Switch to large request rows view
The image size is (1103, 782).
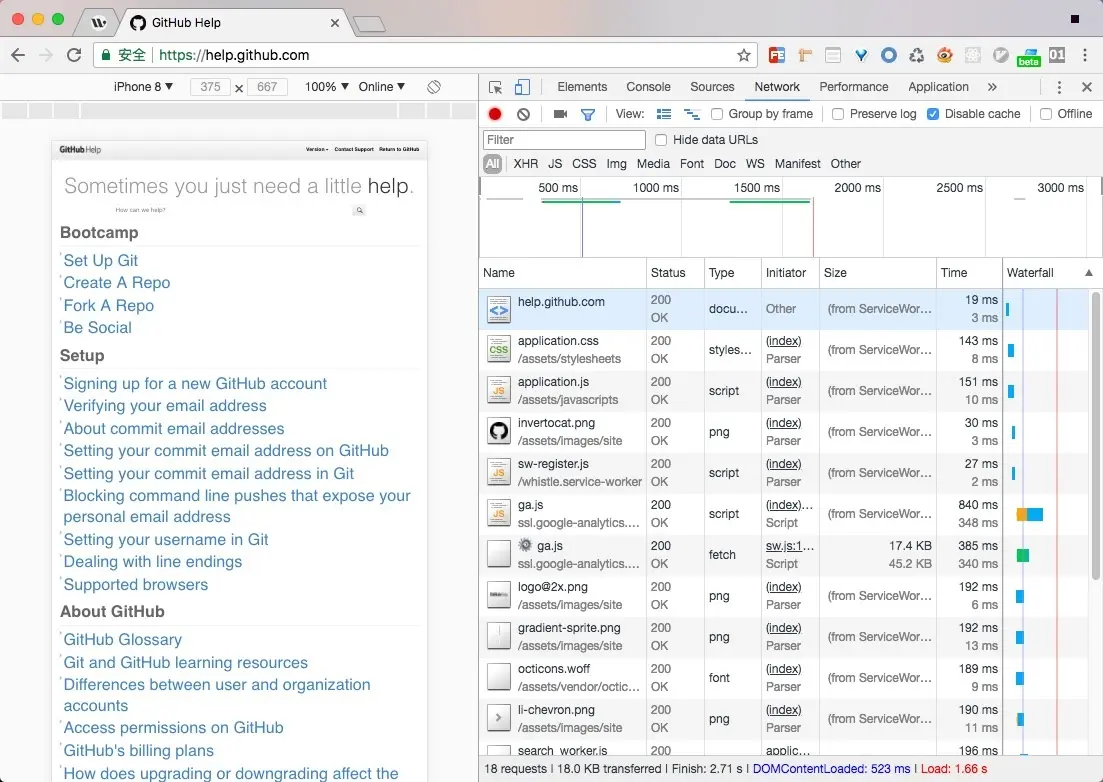pos(663,114)
